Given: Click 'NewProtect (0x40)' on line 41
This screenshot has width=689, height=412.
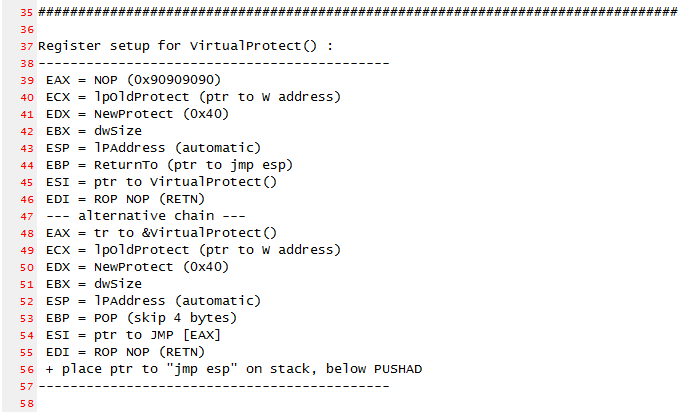Looking at the screenshot, I should coord(161,114).
